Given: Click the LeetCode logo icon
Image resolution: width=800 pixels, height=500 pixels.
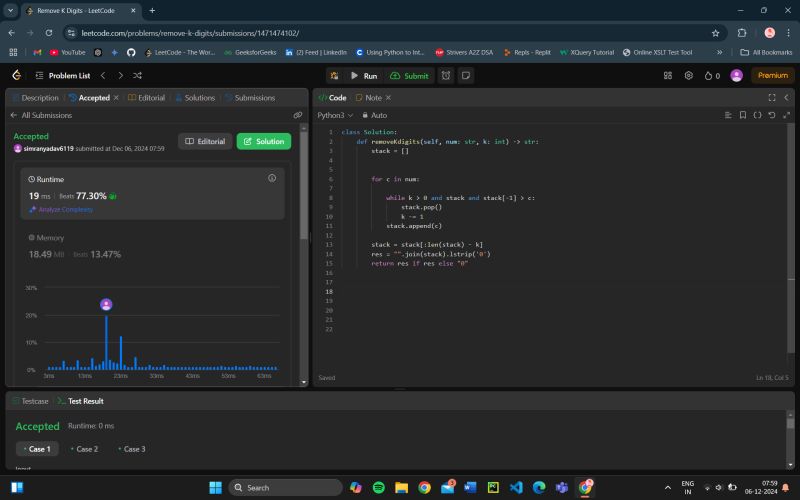Looking at the screenshot, I should tap(16, 75).
